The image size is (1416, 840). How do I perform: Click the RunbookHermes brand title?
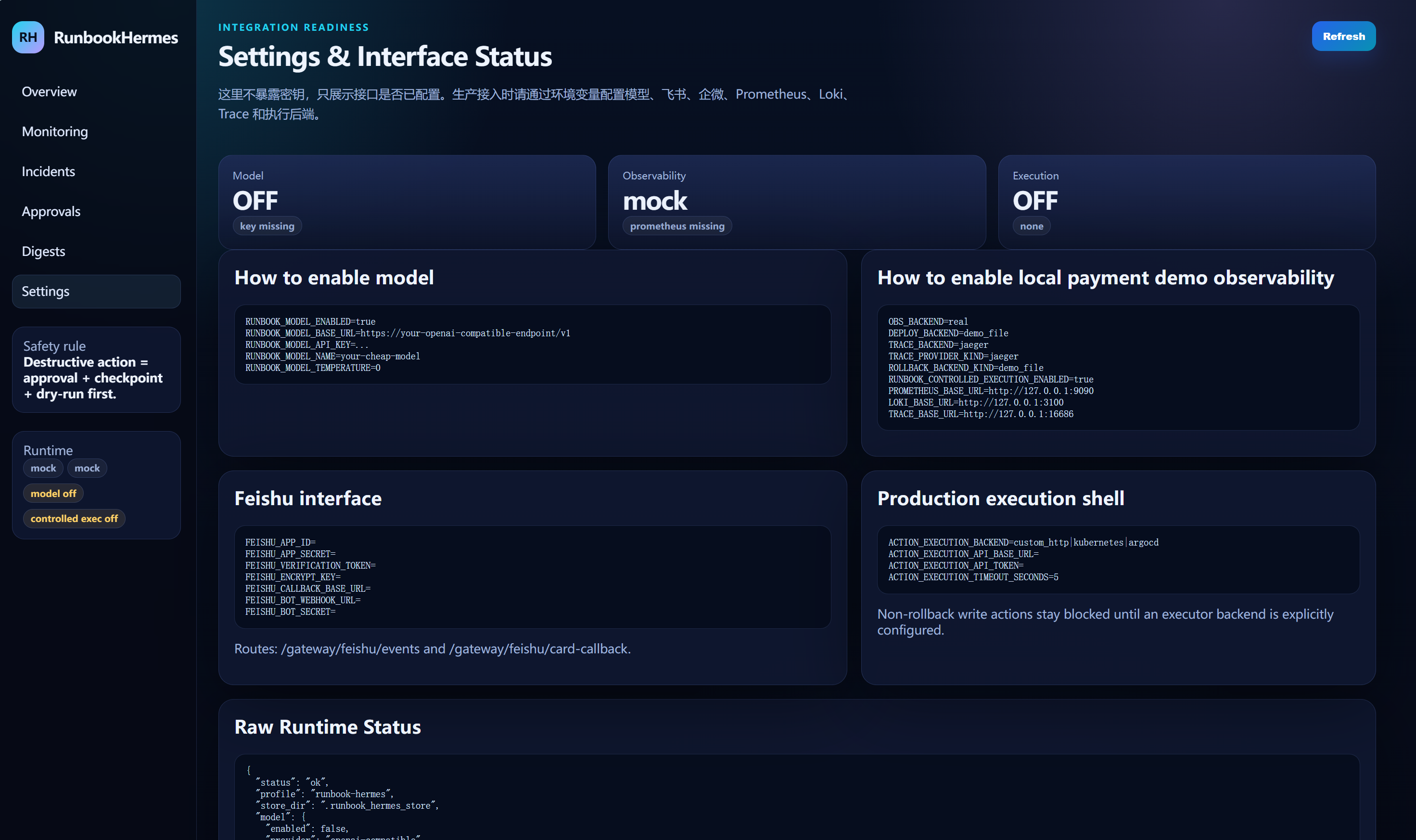point(115,38)
